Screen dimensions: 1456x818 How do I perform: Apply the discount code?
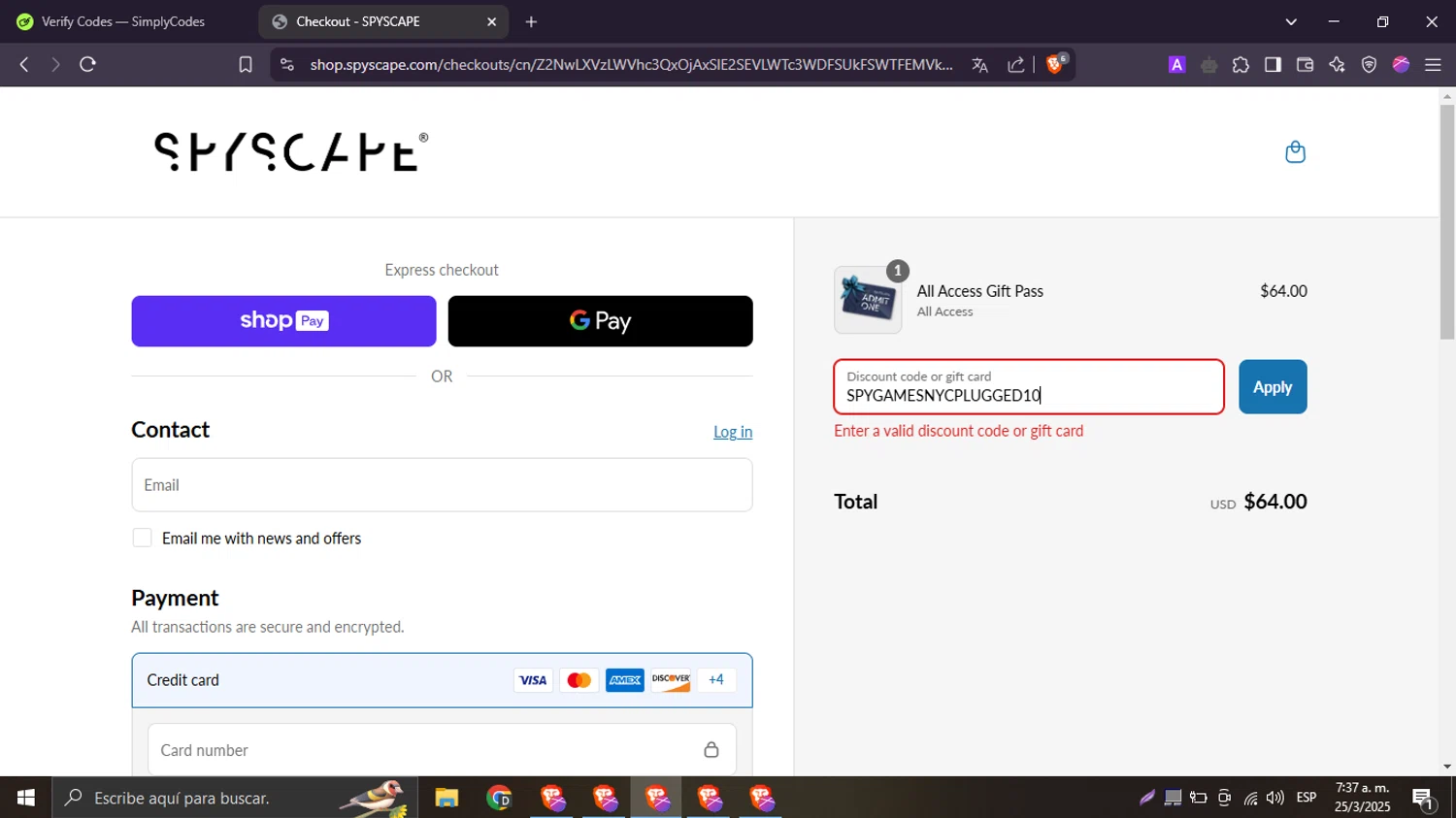pos(1273,387)
